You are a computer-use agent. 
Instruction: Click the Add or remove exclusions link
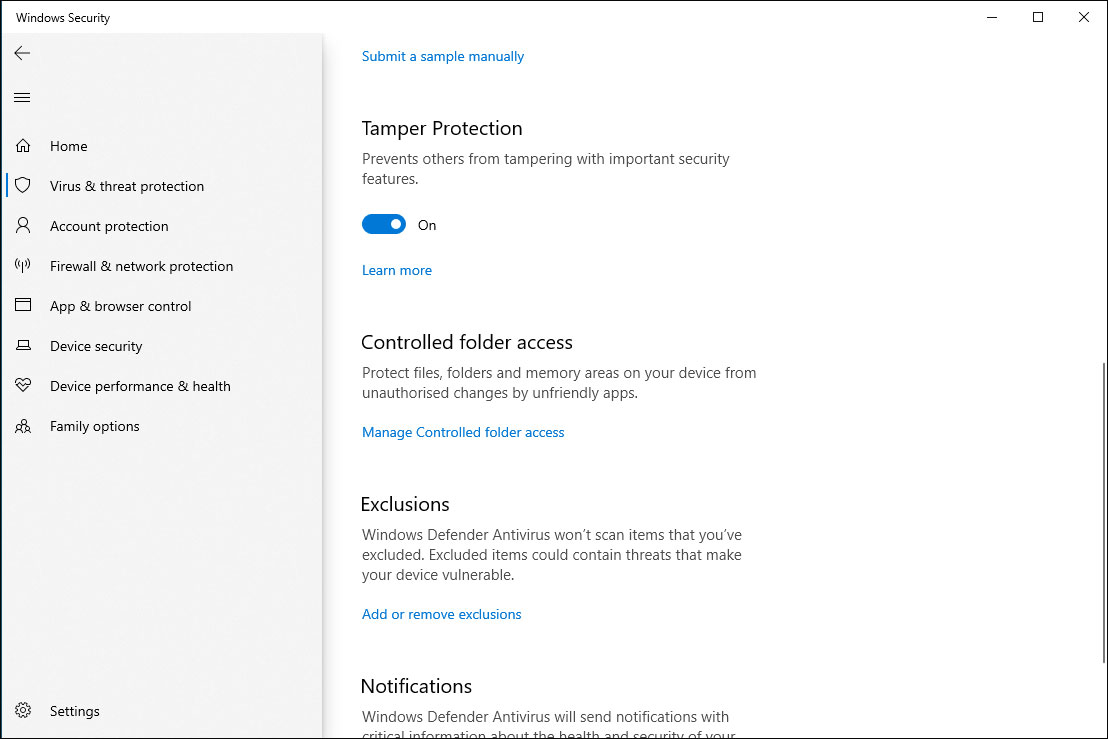click(x=442, y=614)
